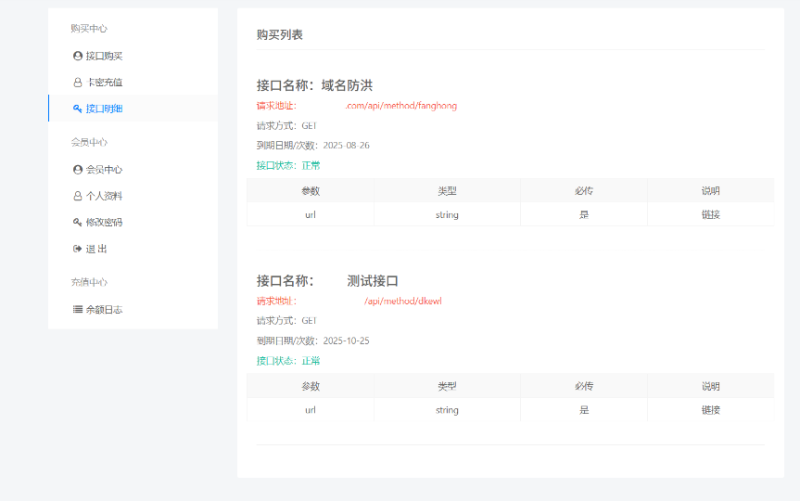This screenshot has height=501, width=800.
Task: Click the 说明 header in the 测试接口 table
Action: [x=711, y=386]
